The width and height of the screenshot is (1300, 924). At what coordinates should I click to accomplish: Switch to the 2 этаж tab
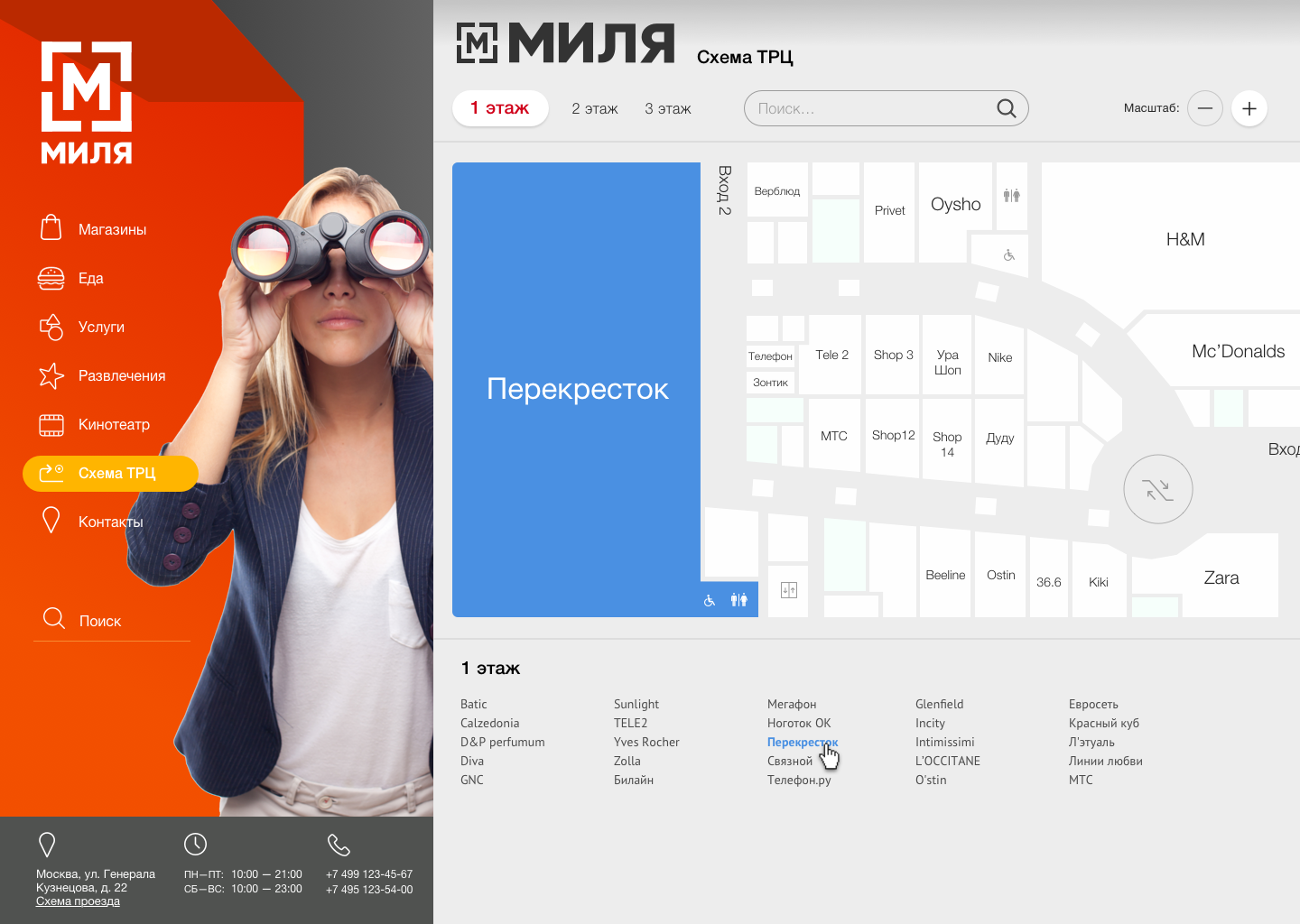[595, 108]
